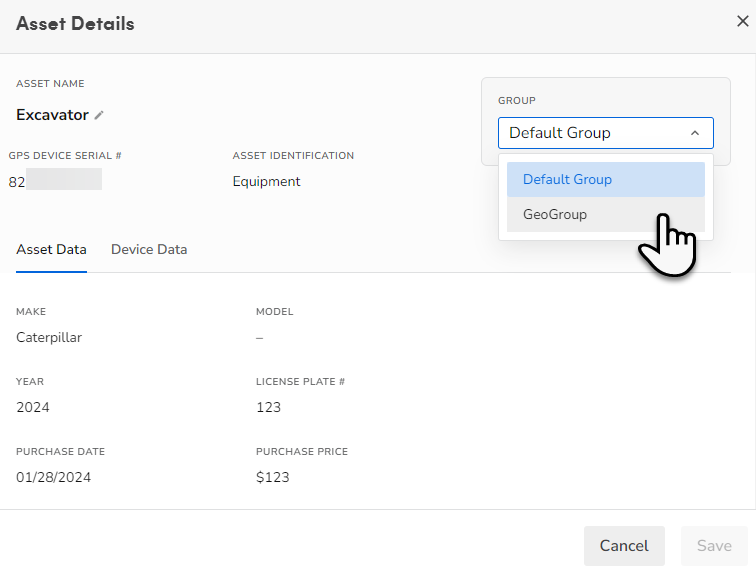Click the GPS DEVICE SERIAL # label
Screen dimensions: 756x571
pos(65,155)
